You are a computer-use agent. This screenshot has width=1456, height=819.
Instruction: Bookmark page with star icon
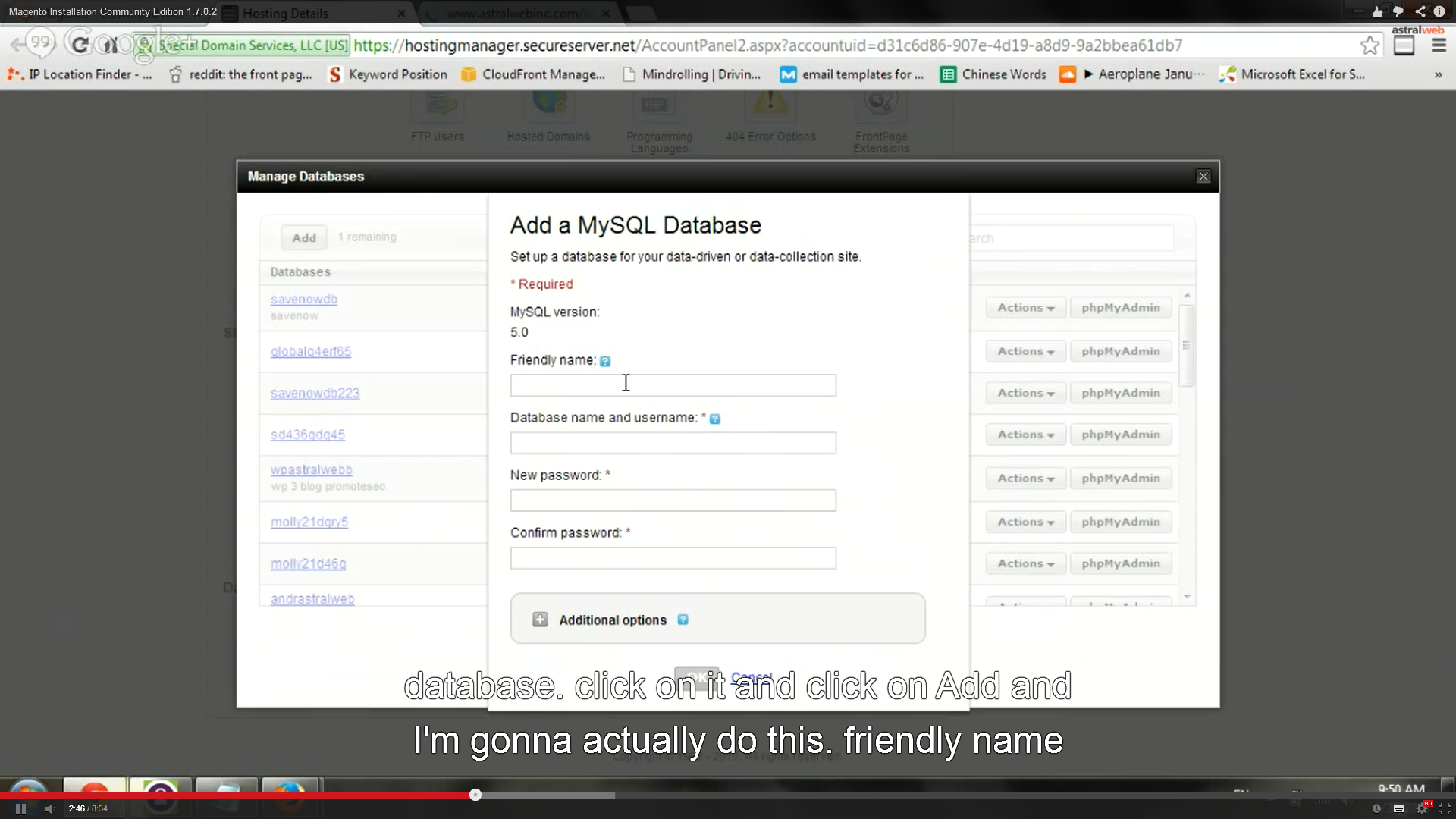(x=1370, y=45)
